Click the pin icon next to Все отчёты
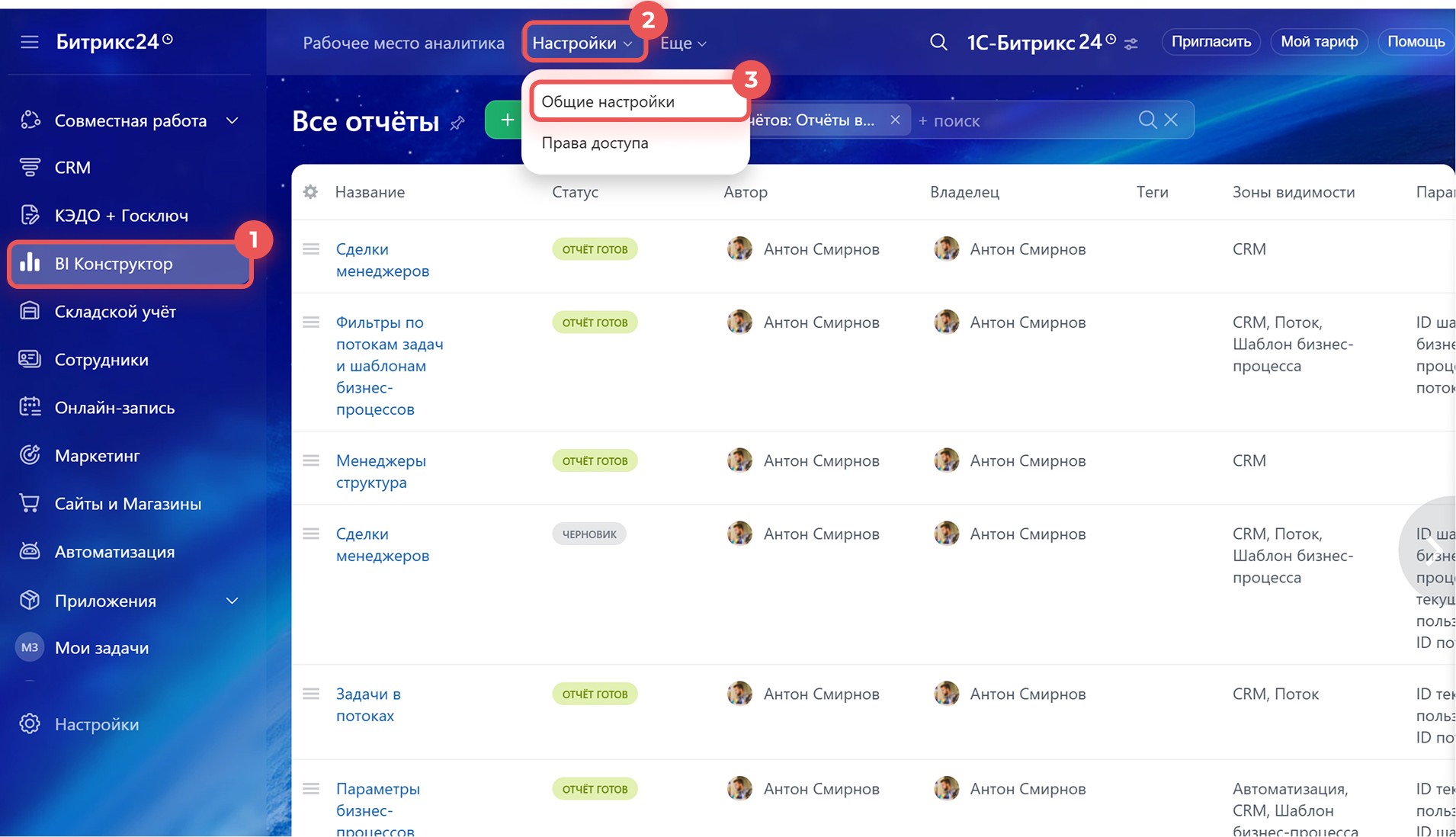The image size is (1456, 837). coord(457,123)
